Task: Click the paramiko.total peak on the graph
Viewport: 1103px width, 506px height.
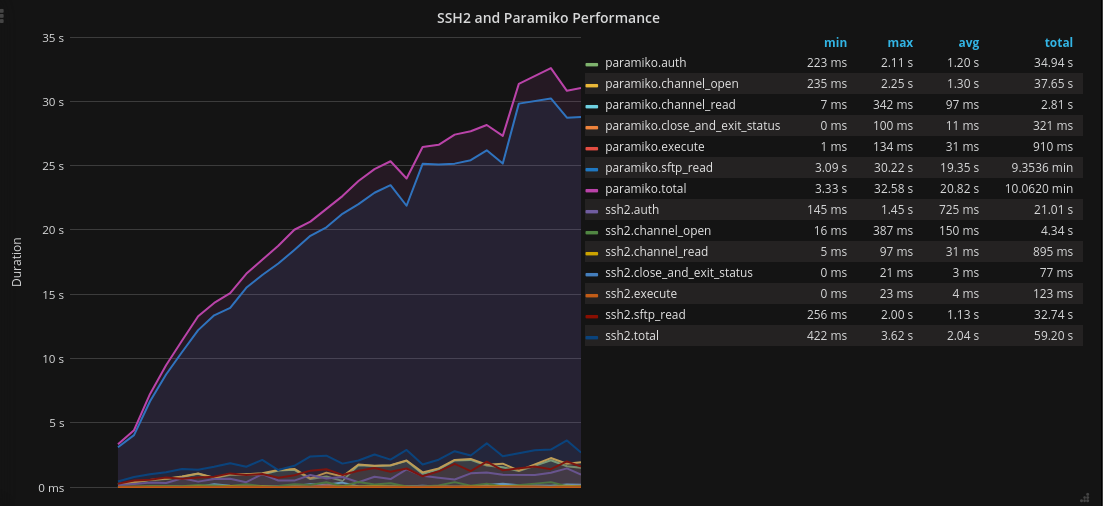Action: (x=551, y=68)
